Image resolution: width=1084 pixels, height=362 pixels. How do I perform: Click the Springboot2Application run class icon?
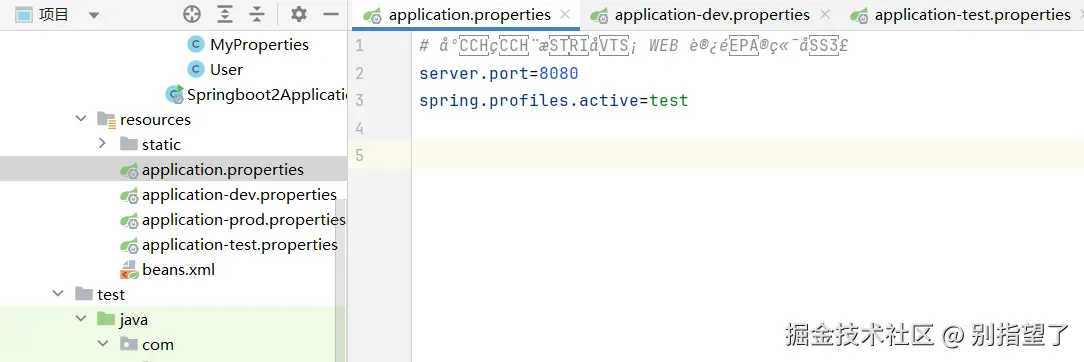175,94
